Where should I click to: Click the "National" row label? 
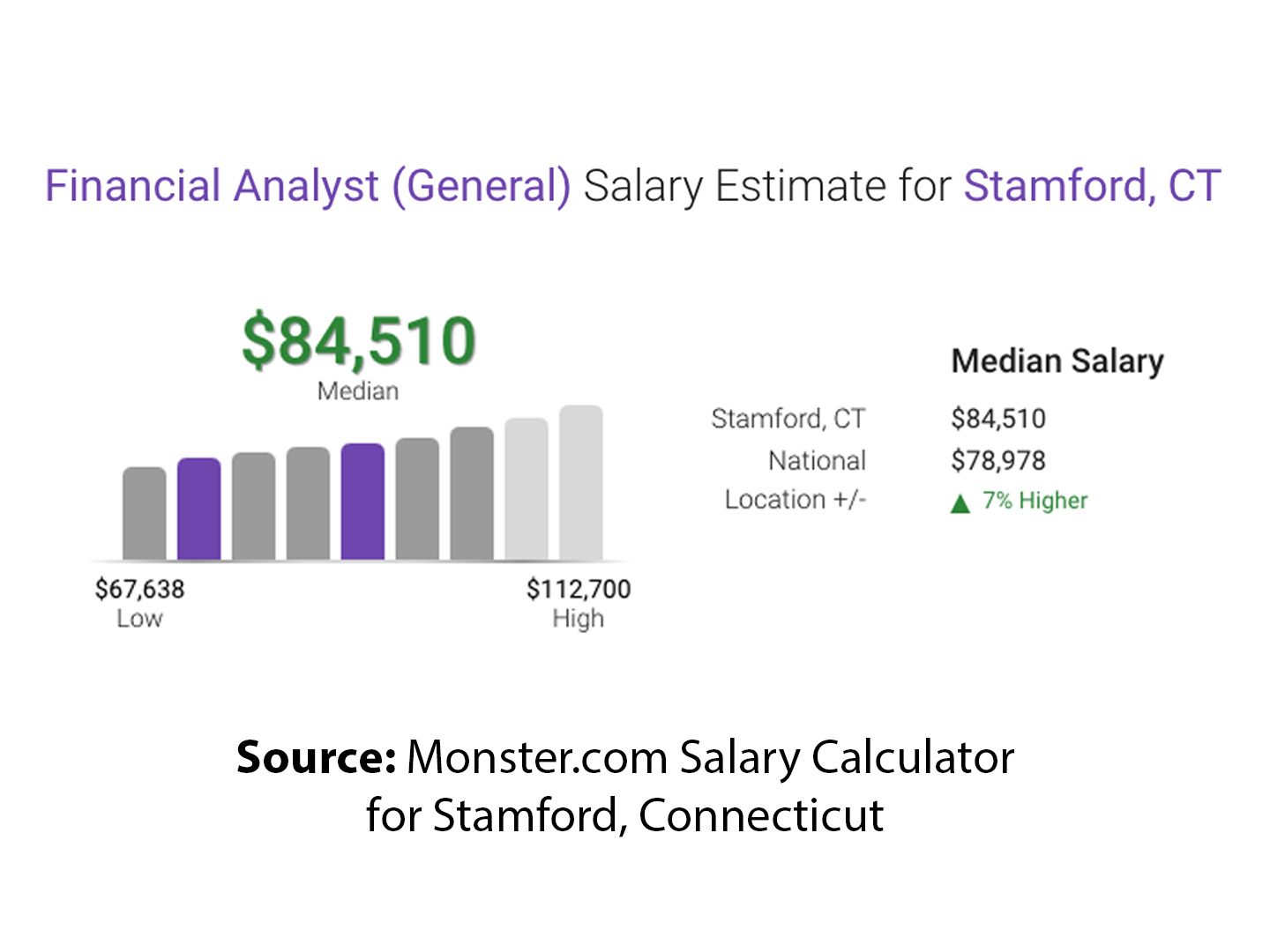tap(817, 460)
